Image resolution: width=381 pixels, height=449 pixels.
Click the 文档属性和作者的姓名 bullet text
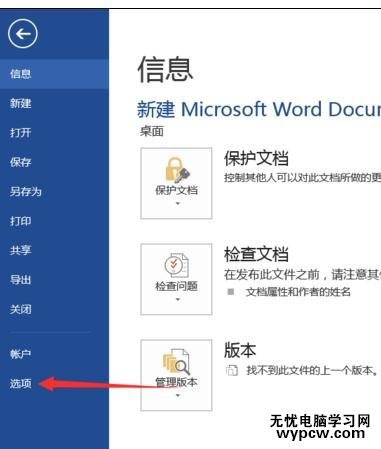pos(298,292)
